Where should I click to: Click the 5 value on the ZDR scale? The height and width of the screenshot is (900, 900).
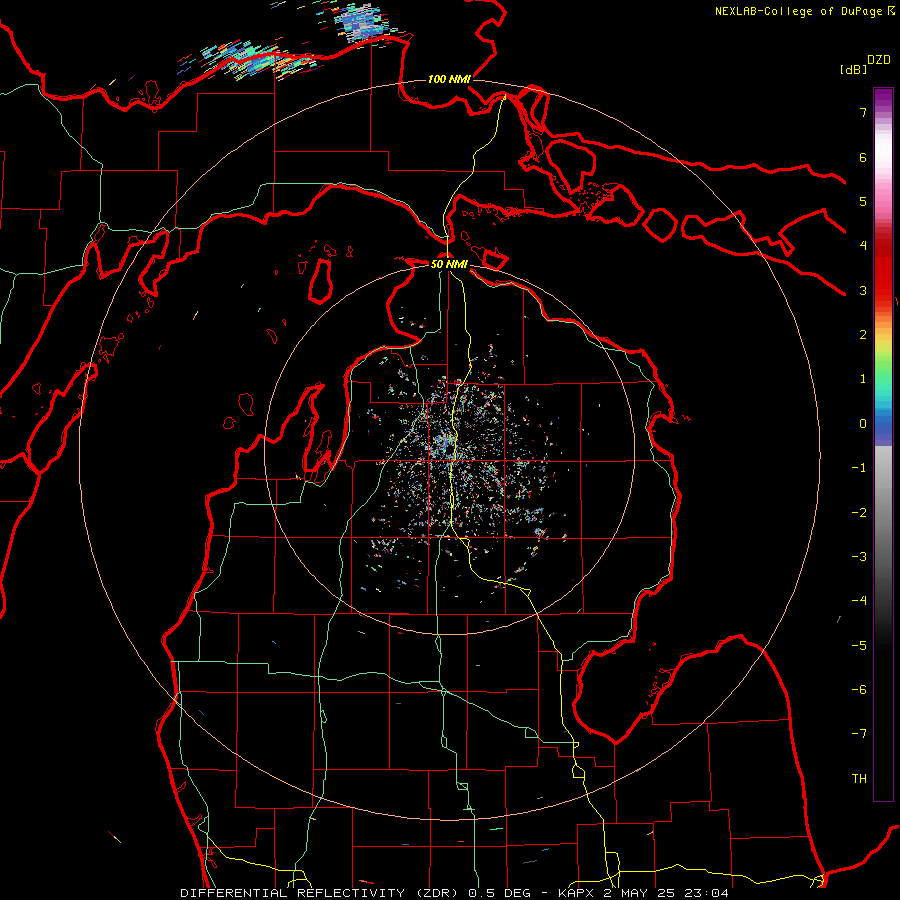pyautogui.click(x=863, y=201)
